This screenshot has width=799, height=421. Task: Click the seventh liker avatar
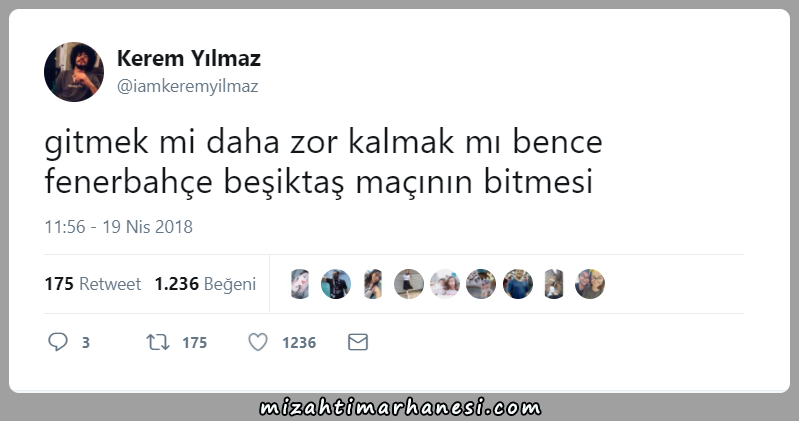click(518, 284)
